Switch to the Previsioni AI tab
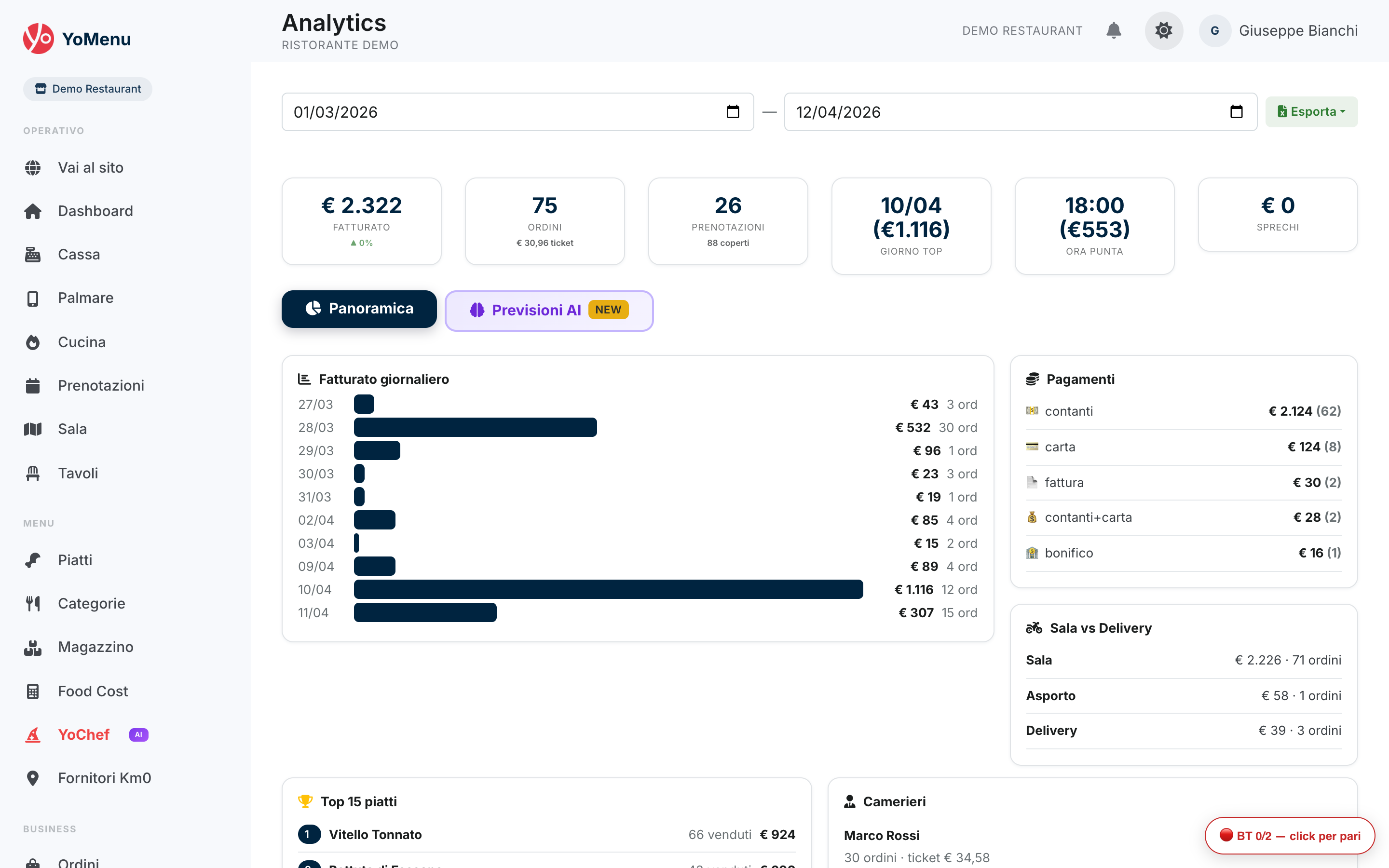This screenshot has width=1389, height=868. (x=549, y=310)
